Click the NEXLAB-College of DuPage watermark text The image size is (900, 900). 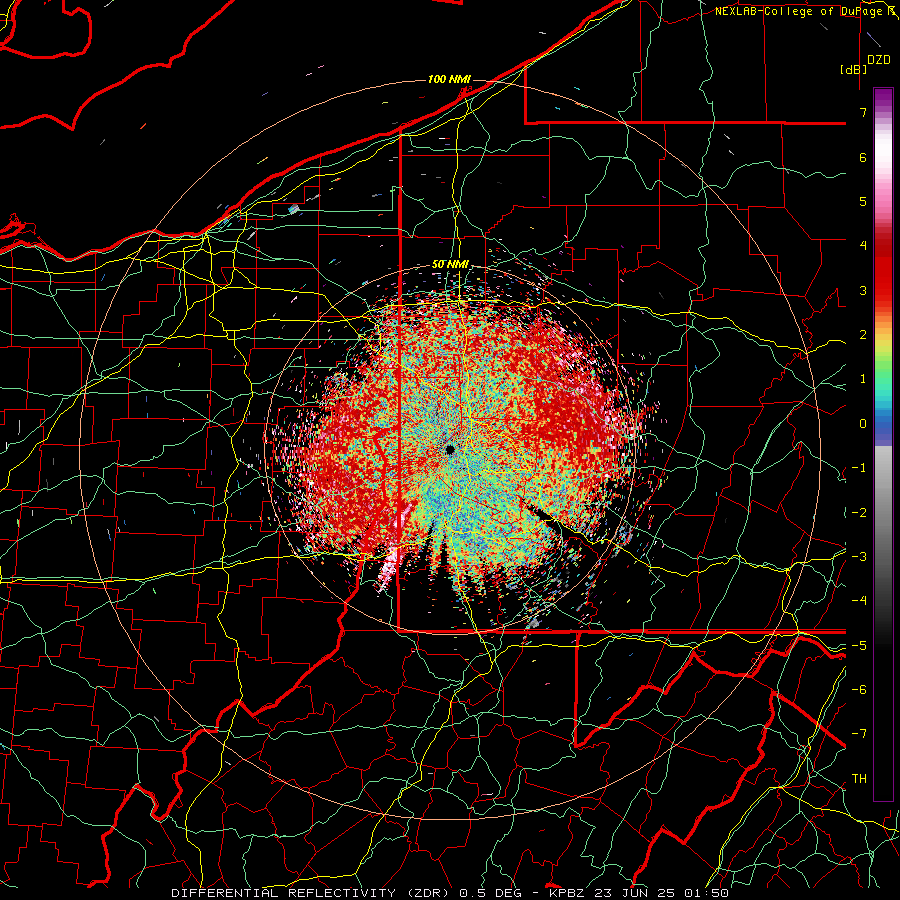804,11
